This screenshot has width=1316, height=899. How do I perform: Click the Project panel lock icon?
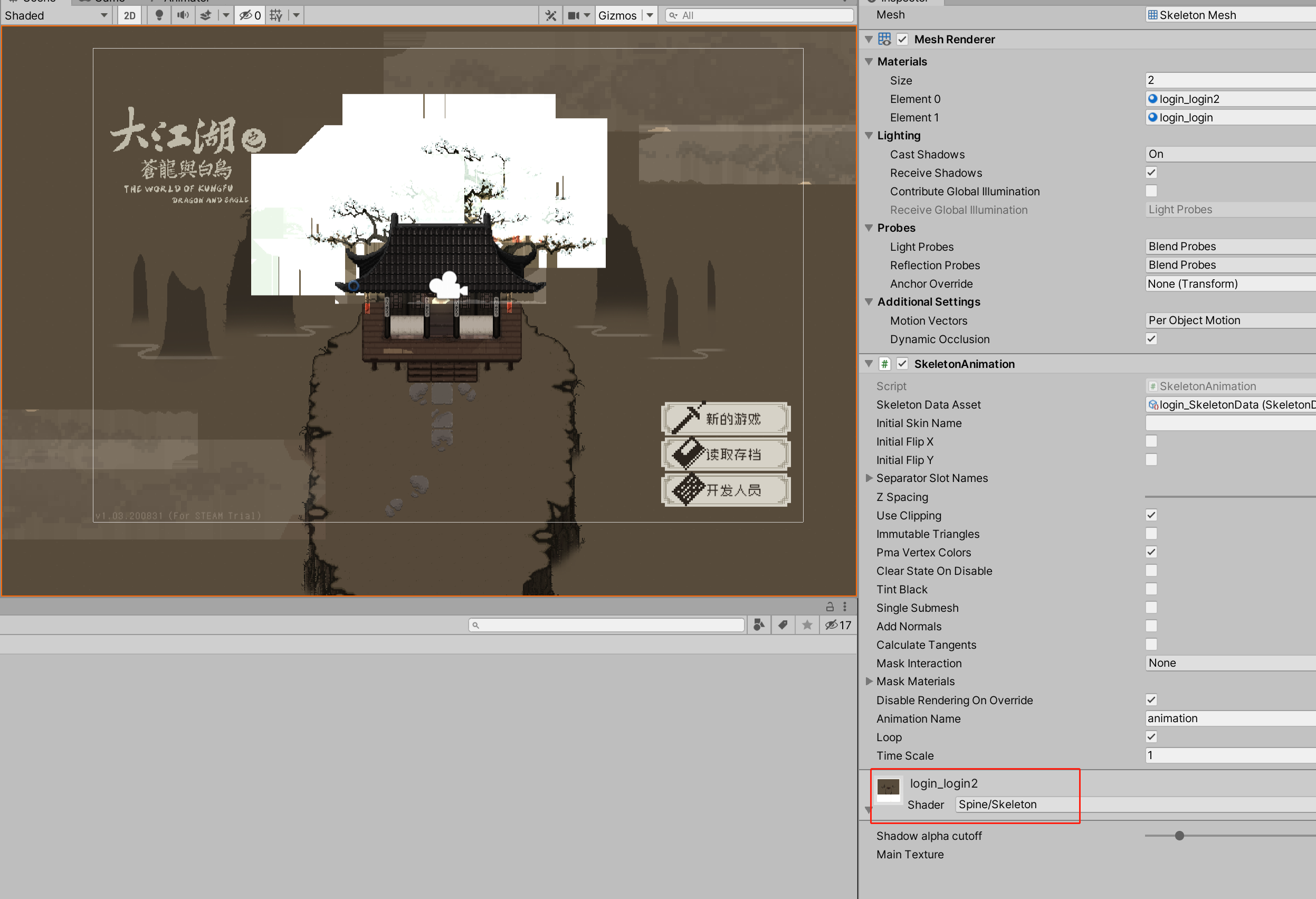829,607
